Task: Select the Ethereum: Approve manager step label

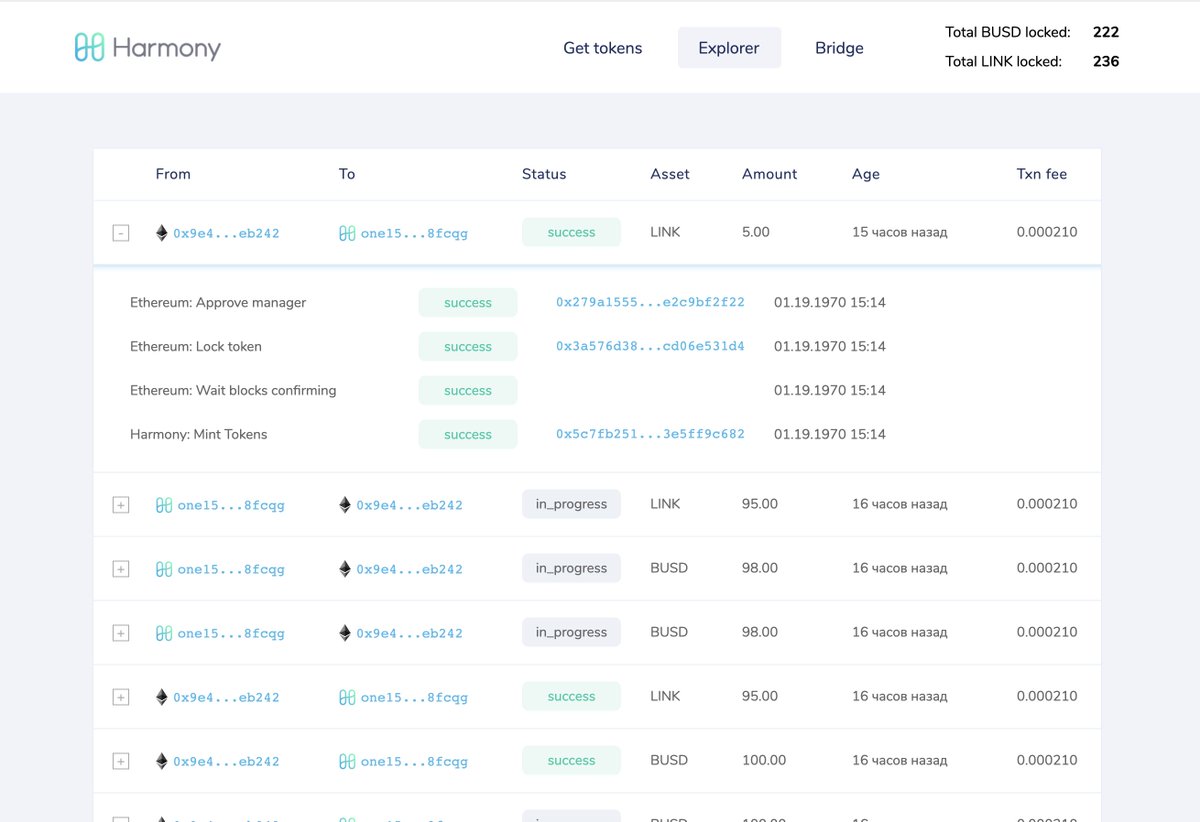Action: click(x=218, y=302)
